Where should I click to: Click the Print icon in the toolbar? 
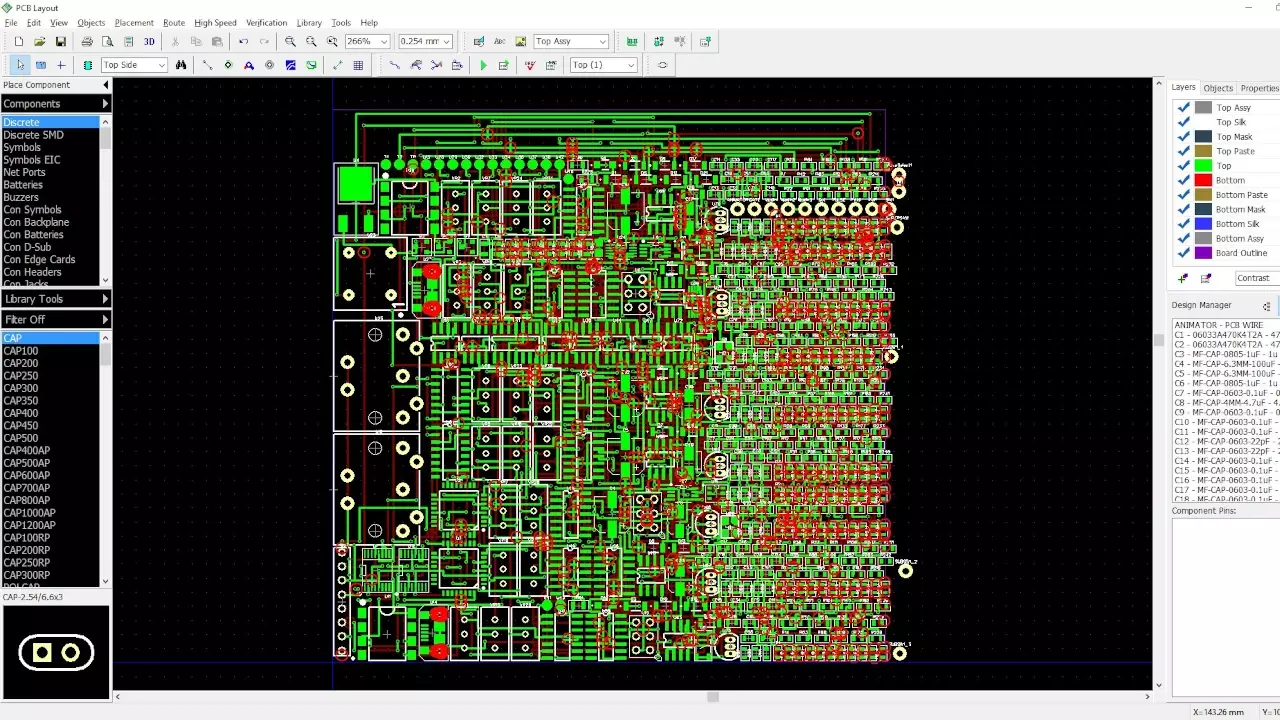pyautogui.click(x=85, y=41)
